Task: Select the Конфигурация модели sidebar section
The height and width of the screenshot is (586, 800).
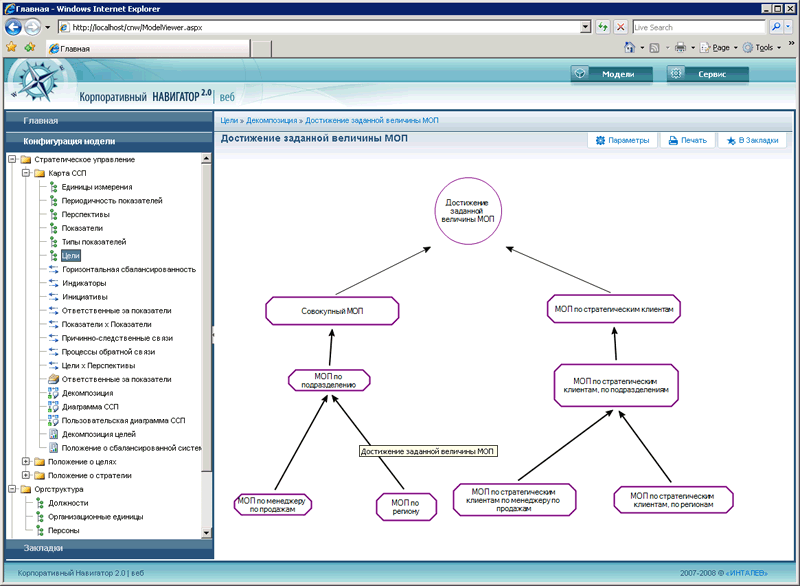Action: 109,141
